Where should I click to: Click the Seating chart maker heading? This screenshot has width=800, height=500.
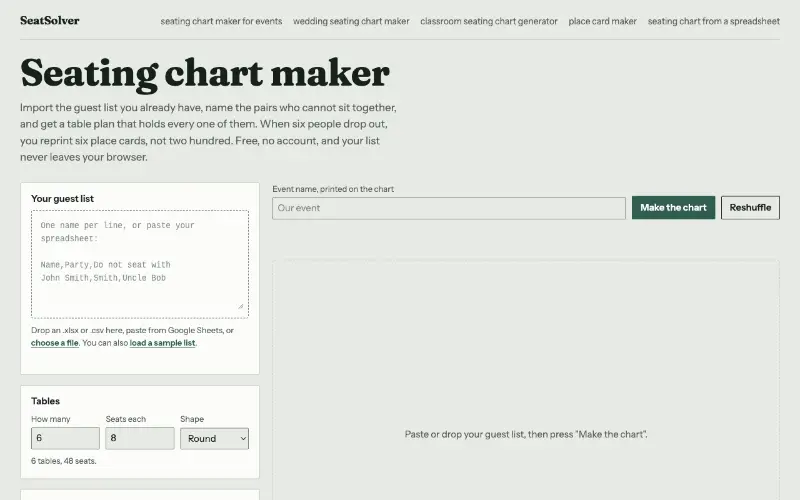click(205, 74)
